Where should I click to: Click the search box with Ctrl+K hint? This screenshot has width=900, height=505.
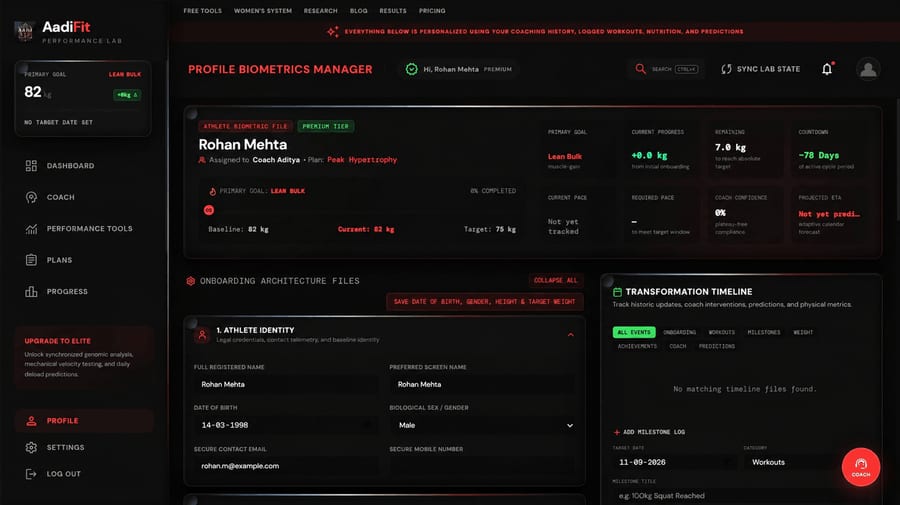click(666, 69)
